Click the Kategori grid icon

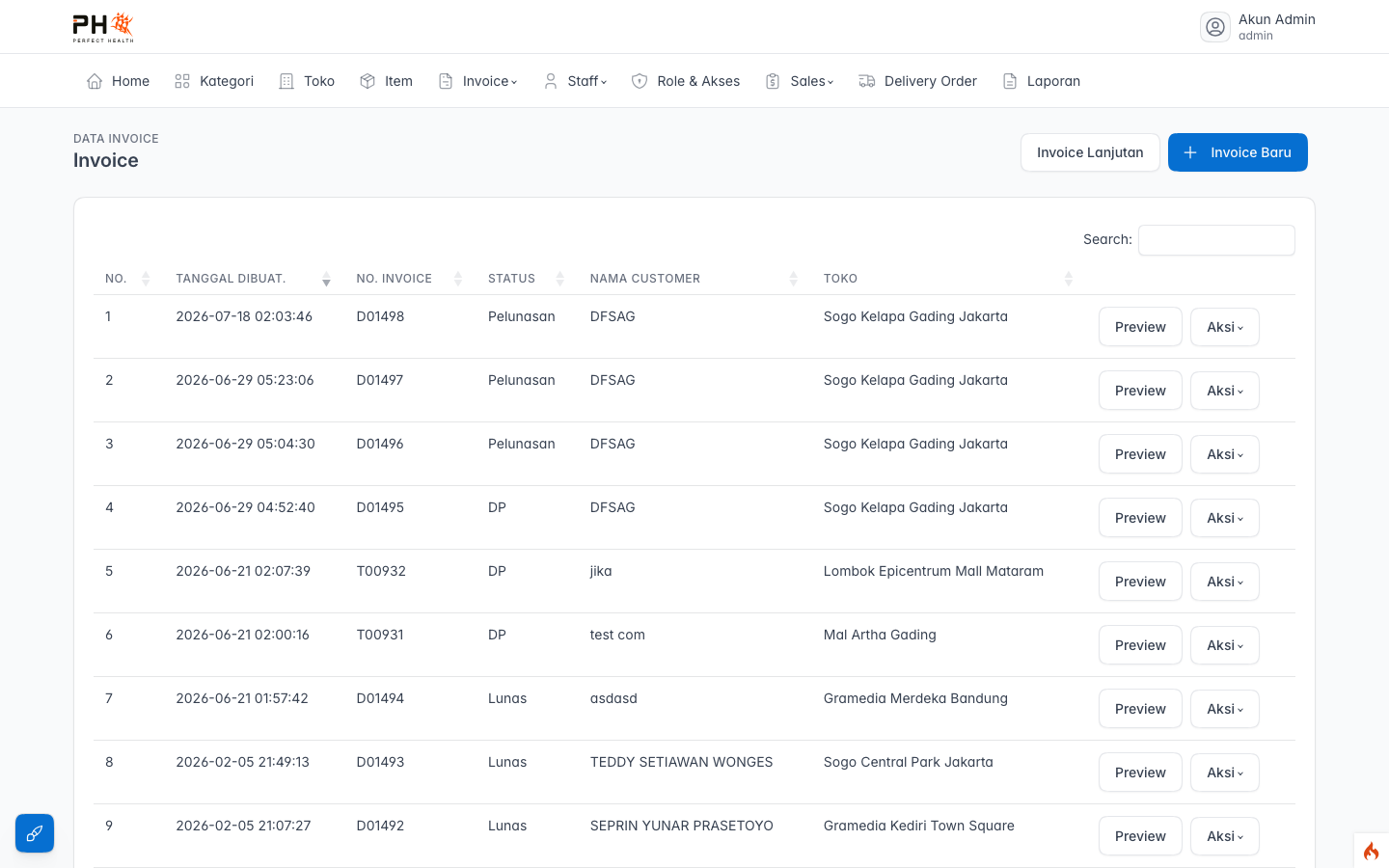(182, 81)
